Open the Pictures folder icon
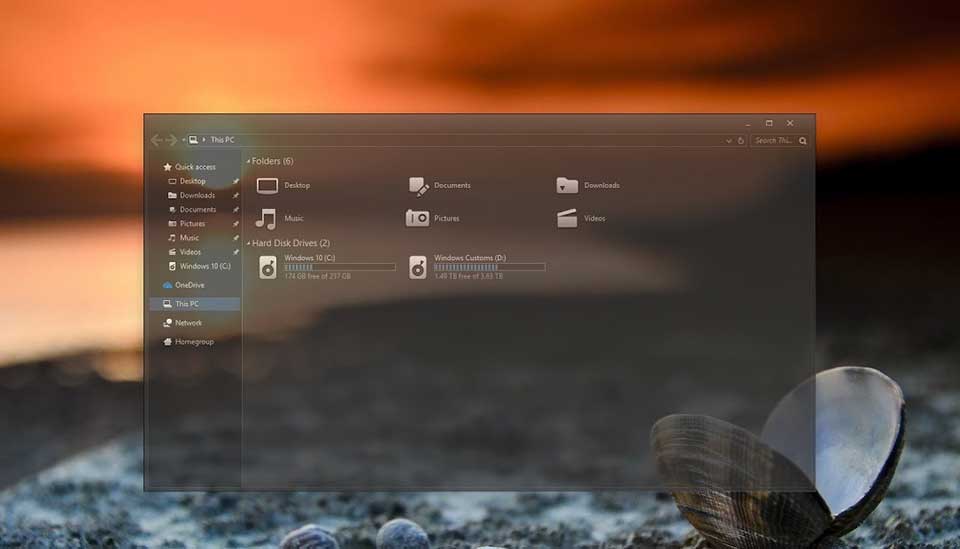This screenshot has width=960, height=549. tap(418, 218)
